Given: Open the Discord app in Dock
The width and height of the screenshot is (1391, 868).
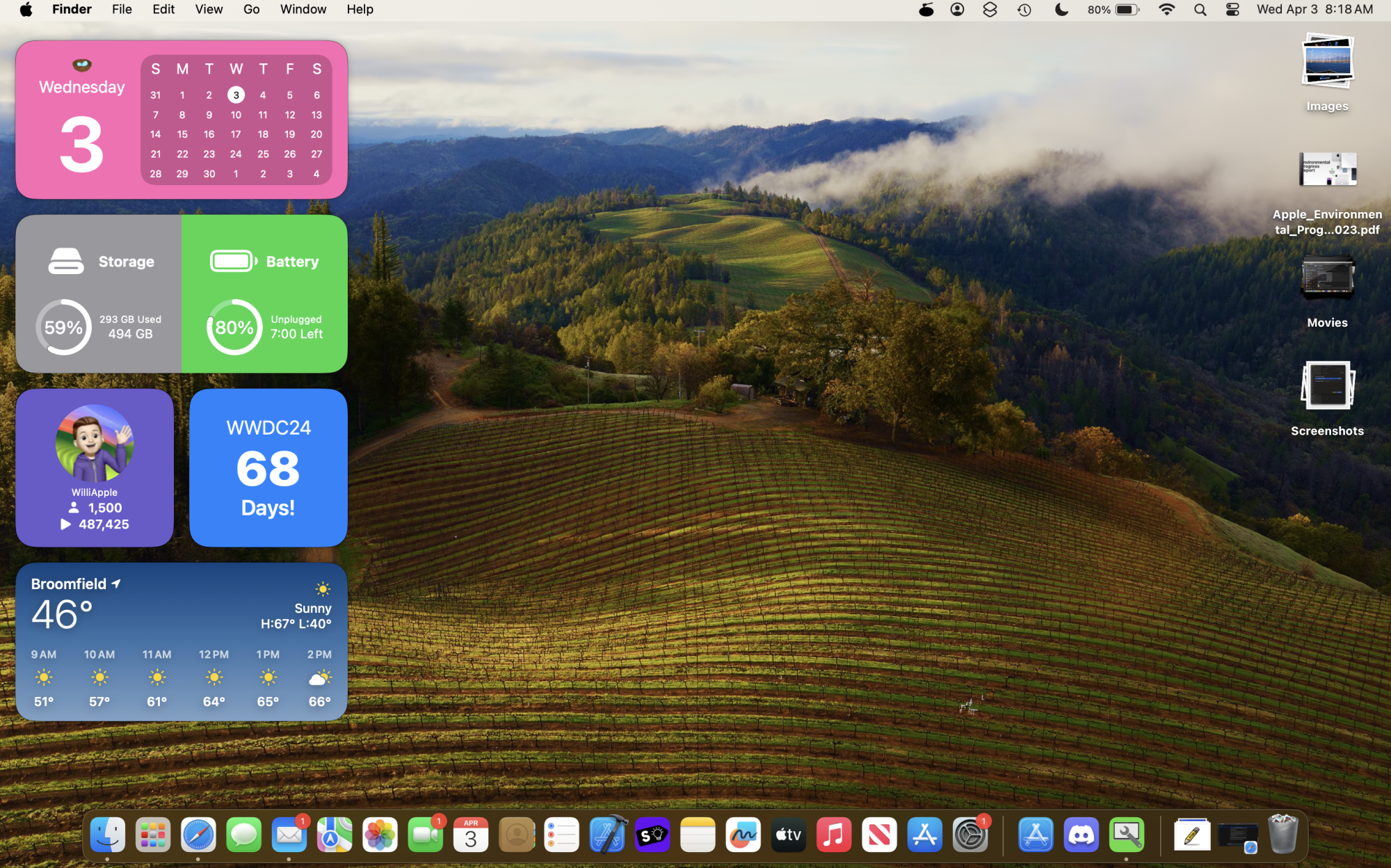Looking at the screenshot, I should (x=1081, y=835).
